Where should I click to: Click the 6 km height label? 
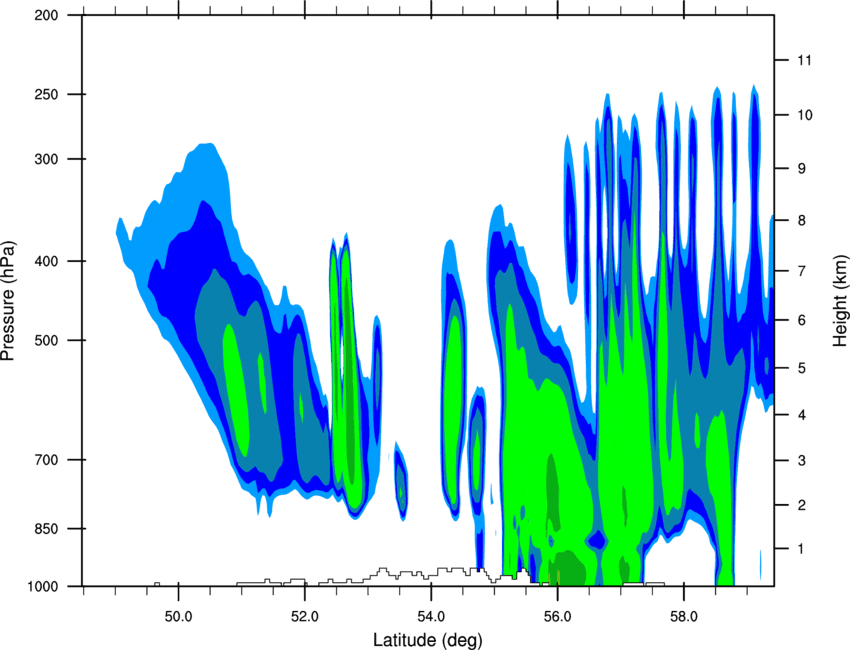[x=802, y=320]
